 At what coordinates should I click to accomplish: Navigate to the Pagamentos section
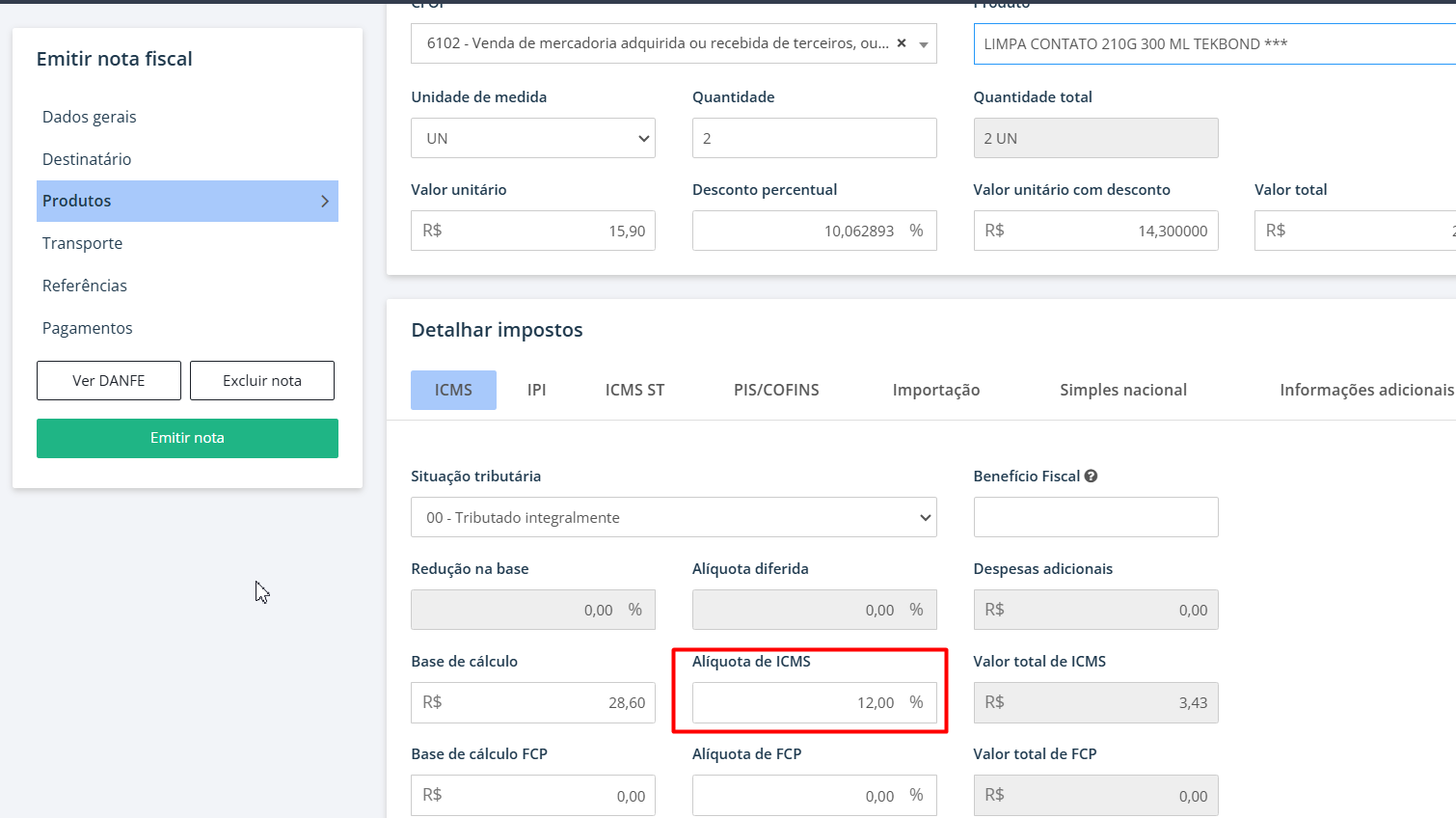(88, 328)
